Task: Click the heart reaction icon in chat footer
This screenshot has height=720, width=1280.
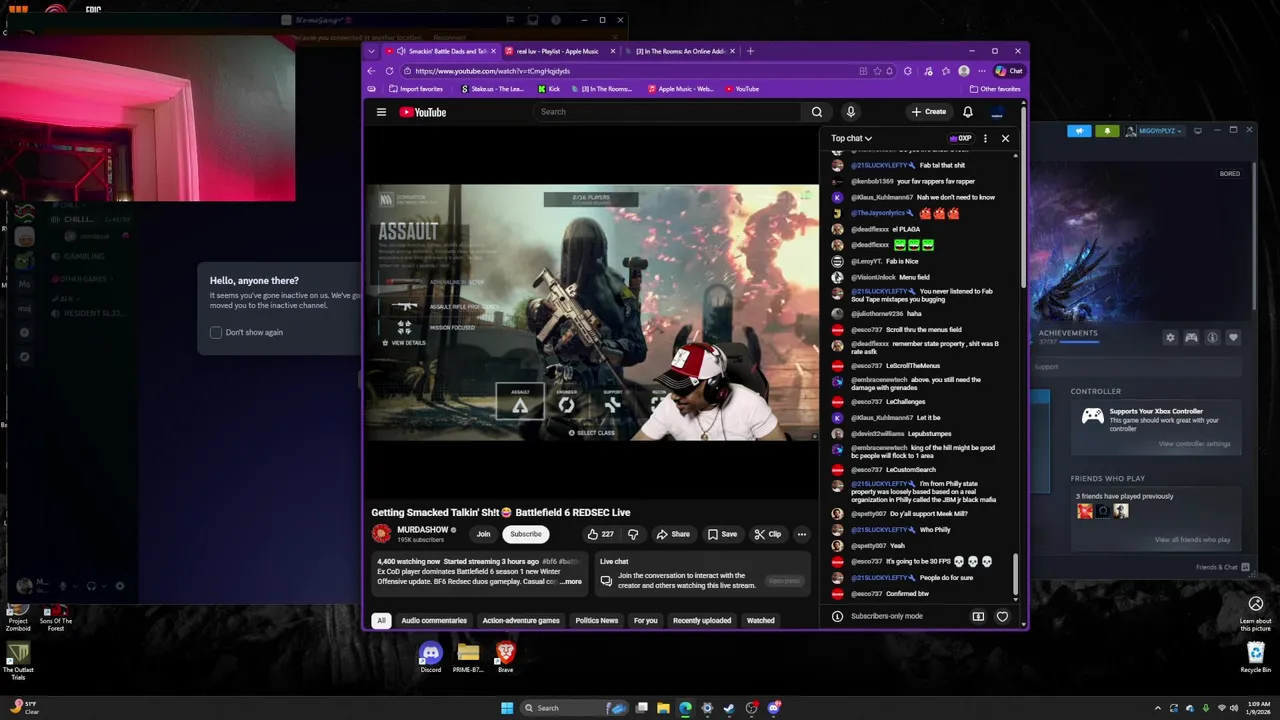Action: tap(1002, 616)
